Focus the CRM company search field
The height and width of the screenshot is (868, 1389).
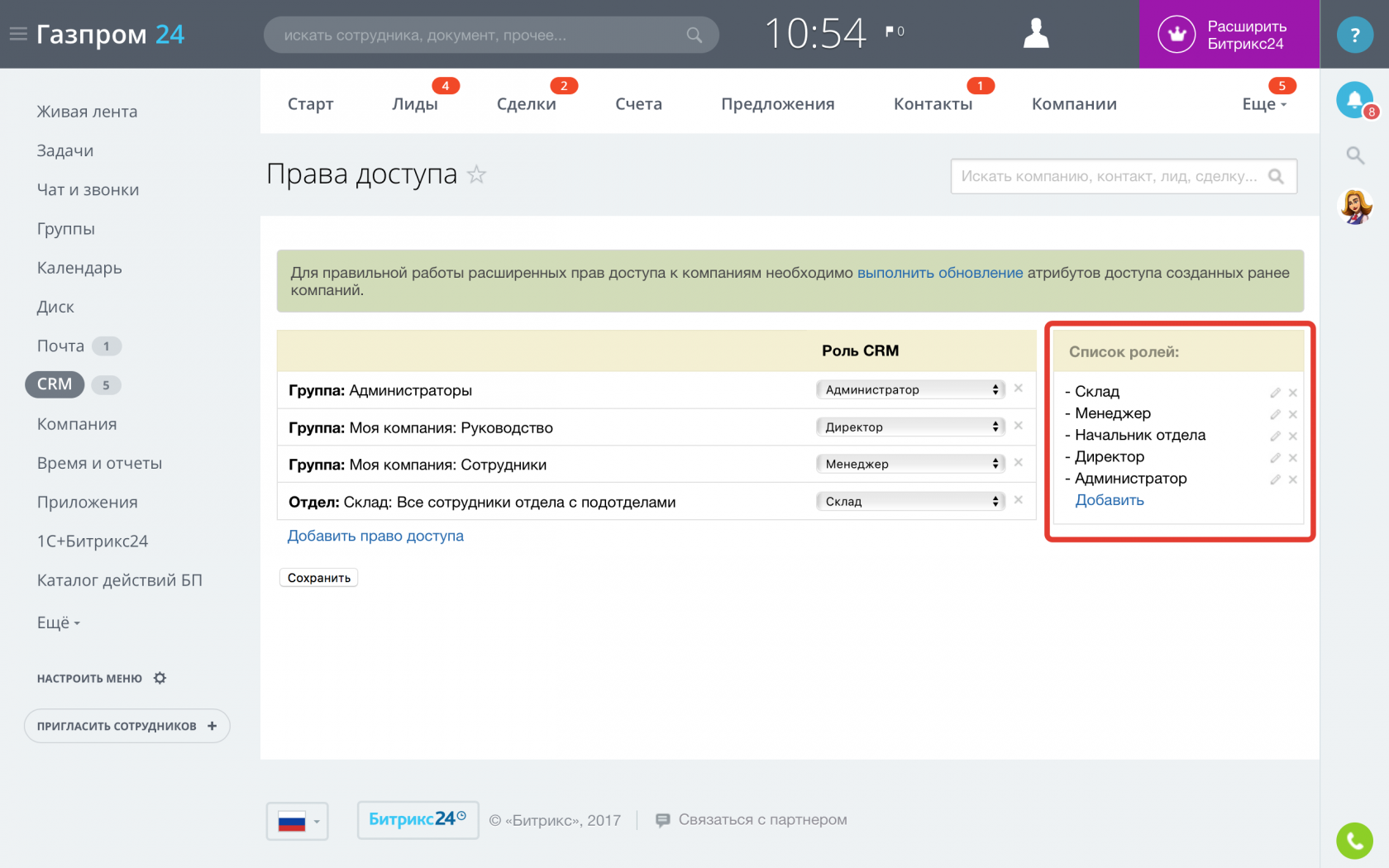pyautogui.click(x=1124, y=176)
